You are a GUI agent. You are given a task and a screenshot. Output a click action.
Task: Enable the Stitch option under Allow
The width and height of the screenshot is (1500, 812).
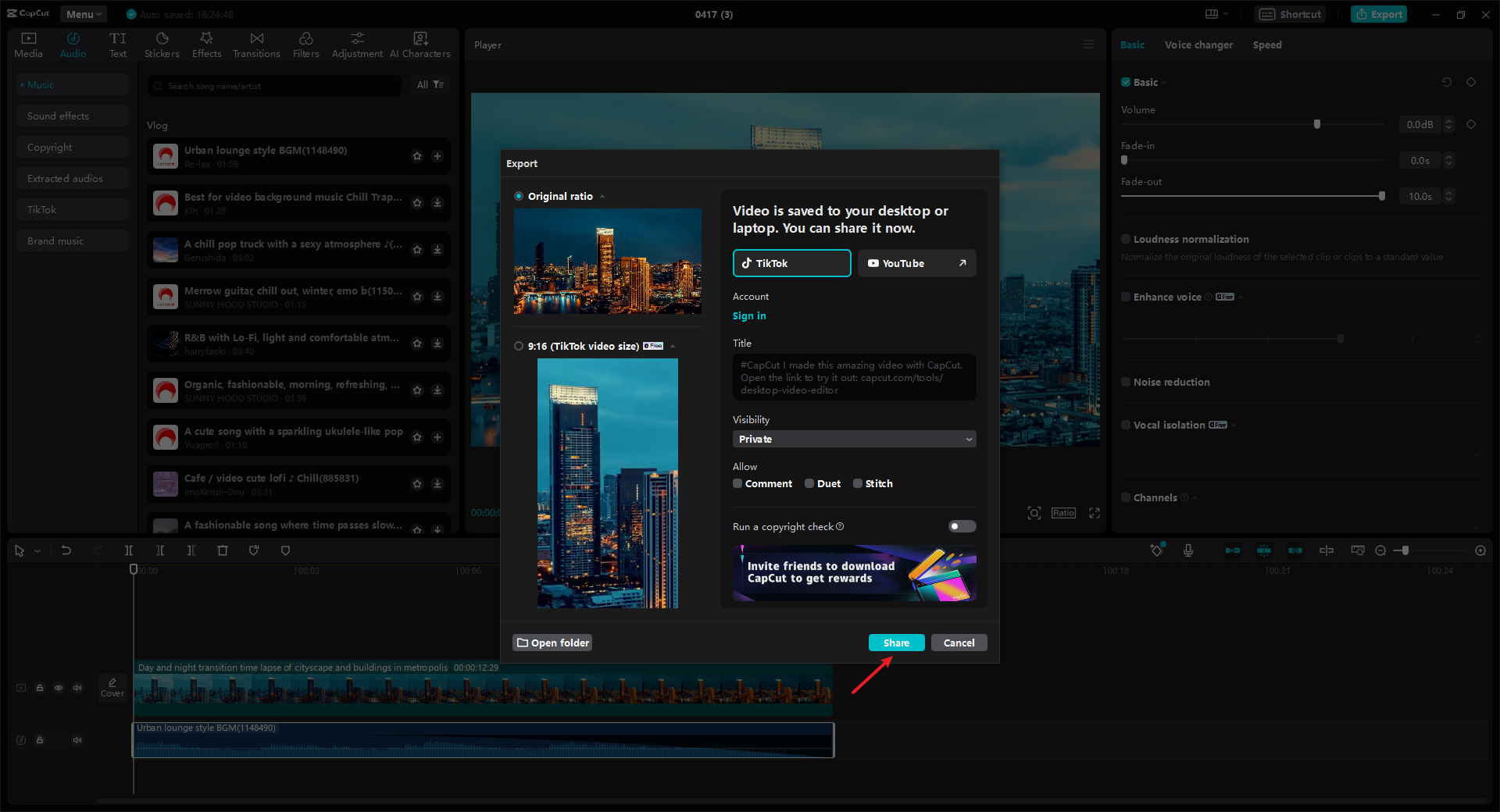[857, 483]
